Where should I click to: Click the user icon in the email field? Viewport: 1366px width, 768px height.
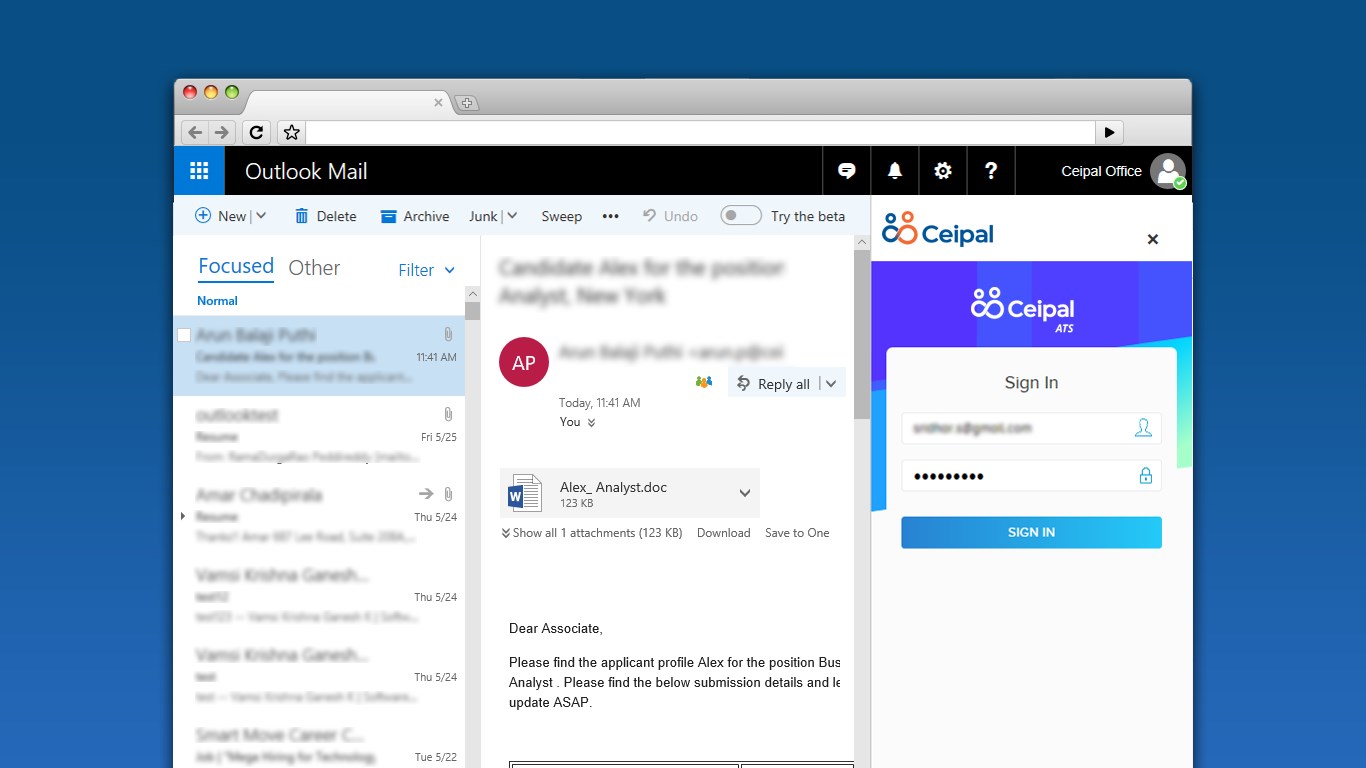pyautogui.click(x=1143, y=428)
